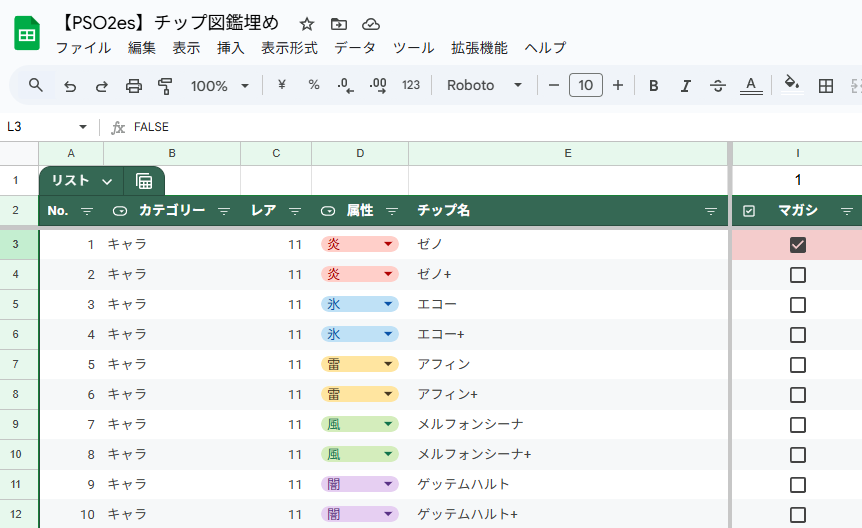Click the currency format ¥ button
The height and width of the screenshot is (528, 862).
281,86
